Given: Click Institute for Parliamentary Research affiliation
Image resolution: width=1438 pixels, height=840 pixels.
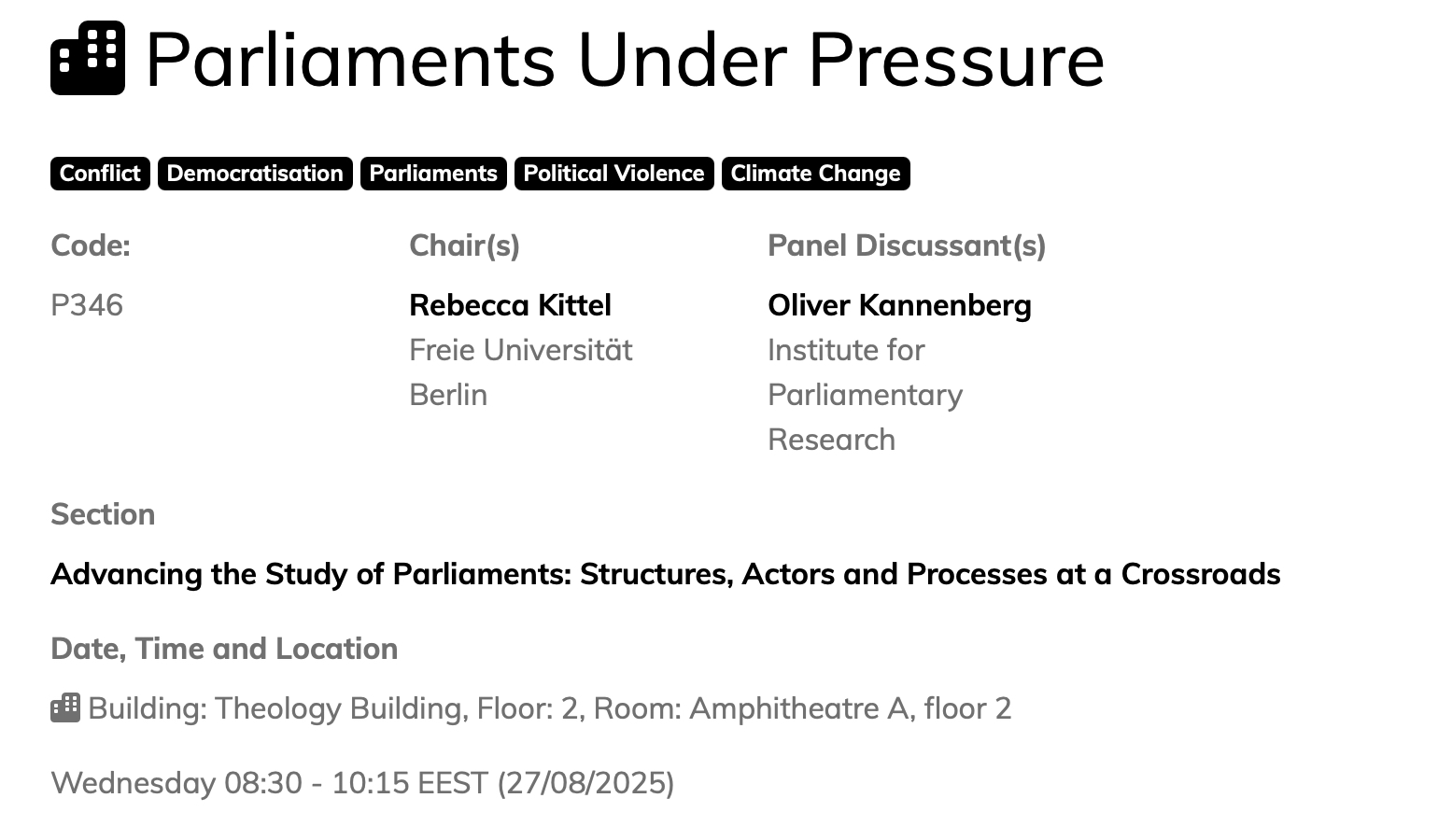Looking at the screenshot, I should [x=865, y=395].
